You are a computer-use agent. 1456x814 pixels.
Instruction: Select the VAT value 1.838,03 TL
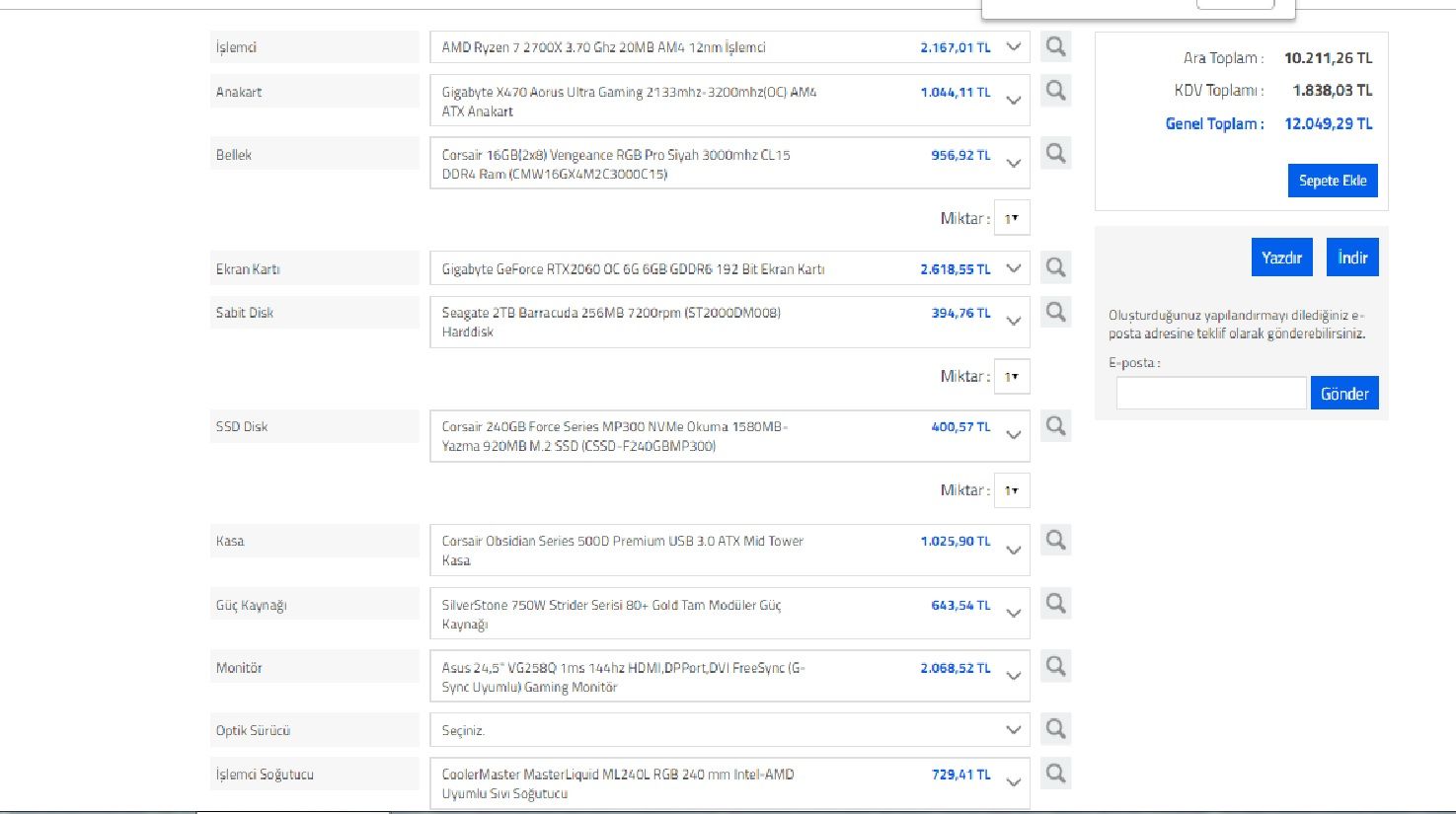click(x=1333, y=90)
